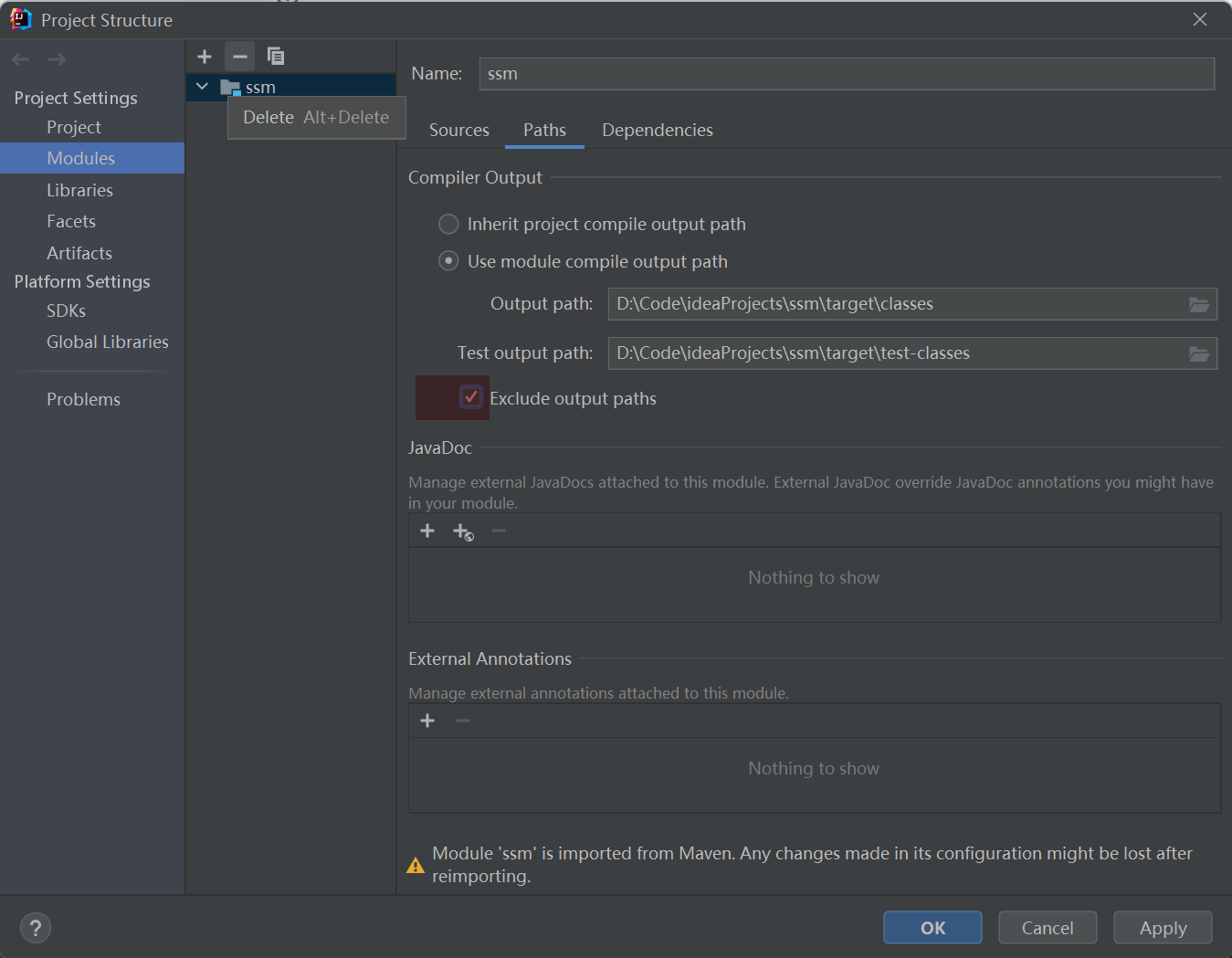Click the JavaDoc section label
Image resolution: width=1232 pixels, height=958 pixels.
click(440, 447)
